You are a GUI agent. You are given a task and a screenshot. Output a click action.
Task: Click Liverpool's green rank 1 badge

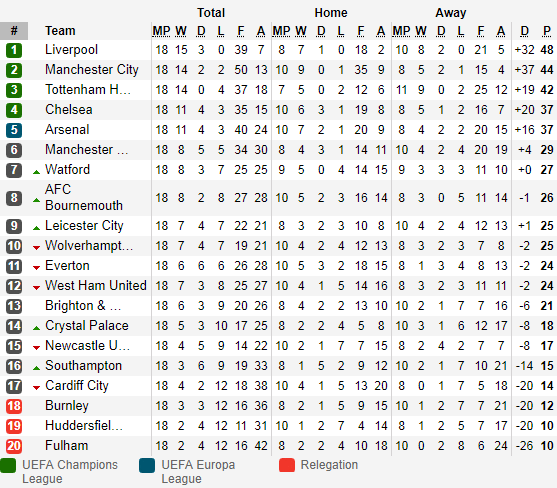point(14,50)
